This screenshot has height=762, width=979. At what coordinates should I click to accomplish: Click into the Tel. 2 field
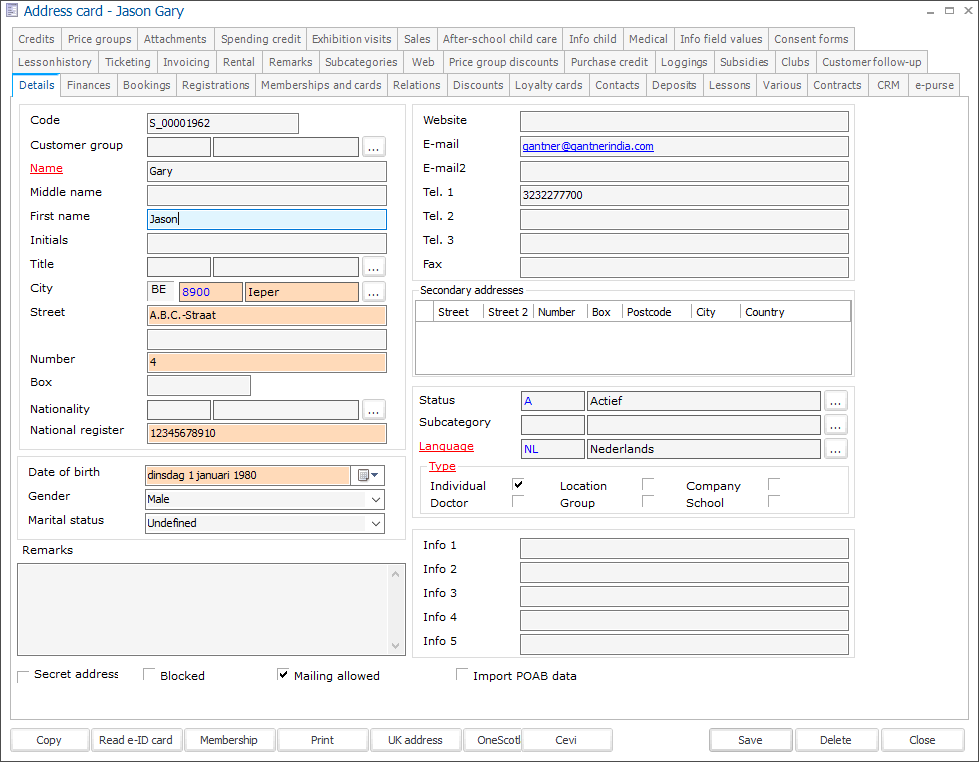tap(684, 219)
